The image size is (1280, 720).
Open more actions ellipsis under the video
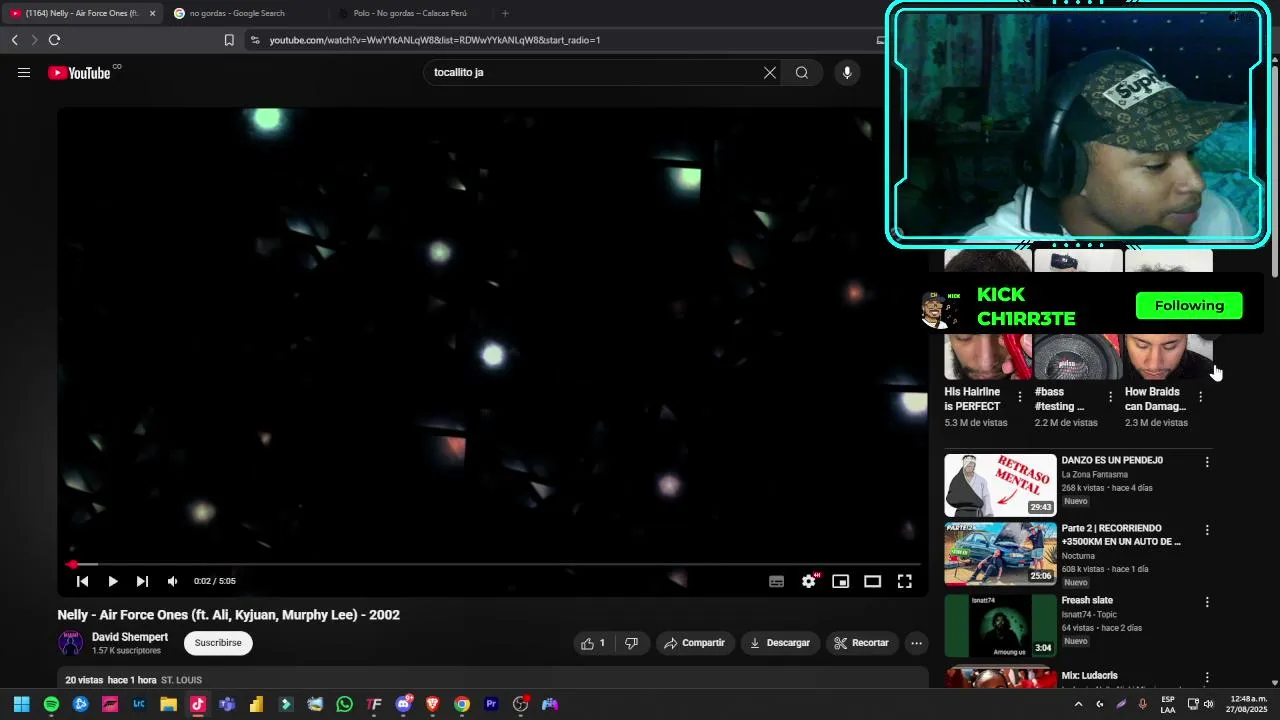point(916,643)
